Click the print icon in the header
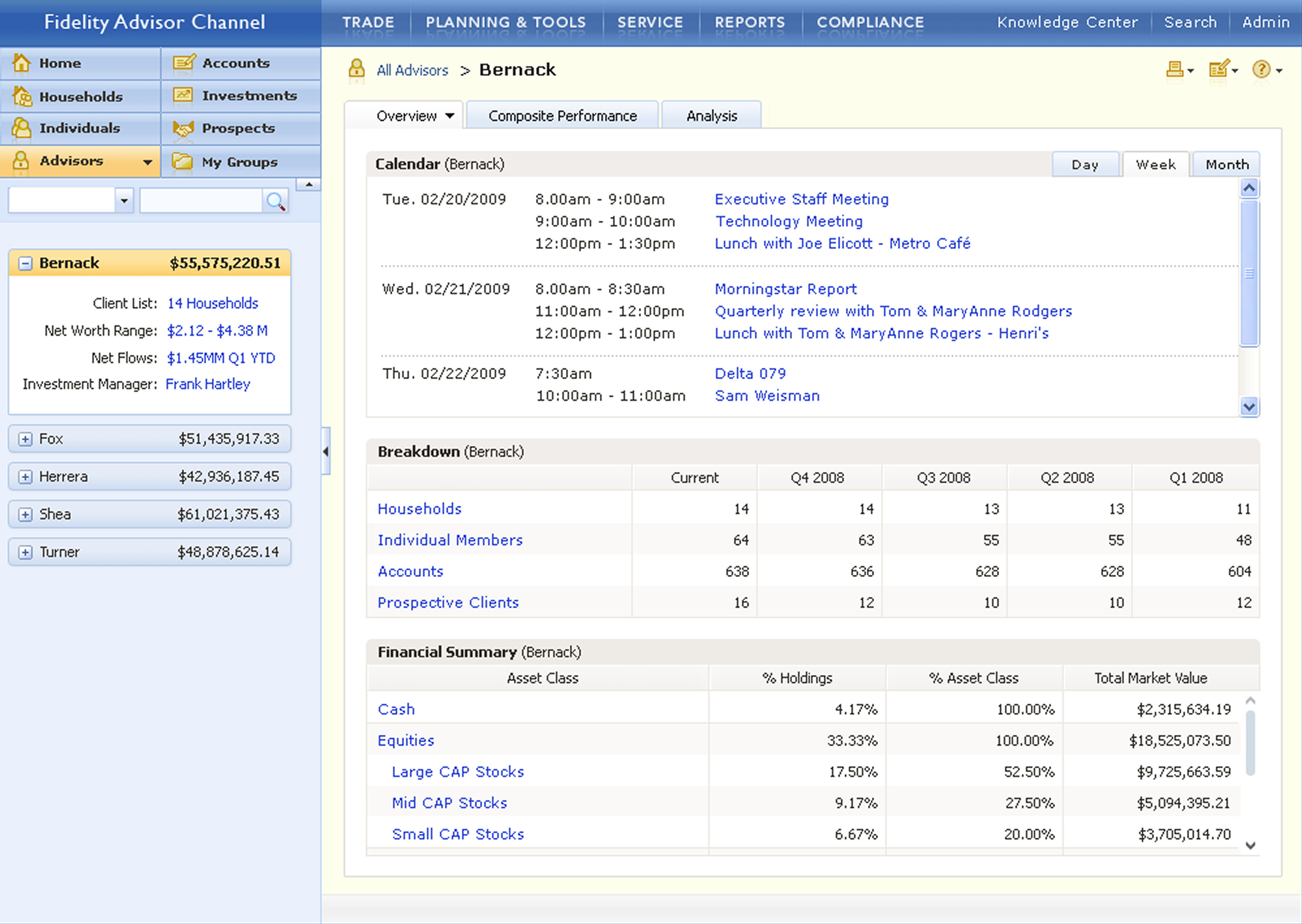 pyautogui.click(x=1174, y=69)
